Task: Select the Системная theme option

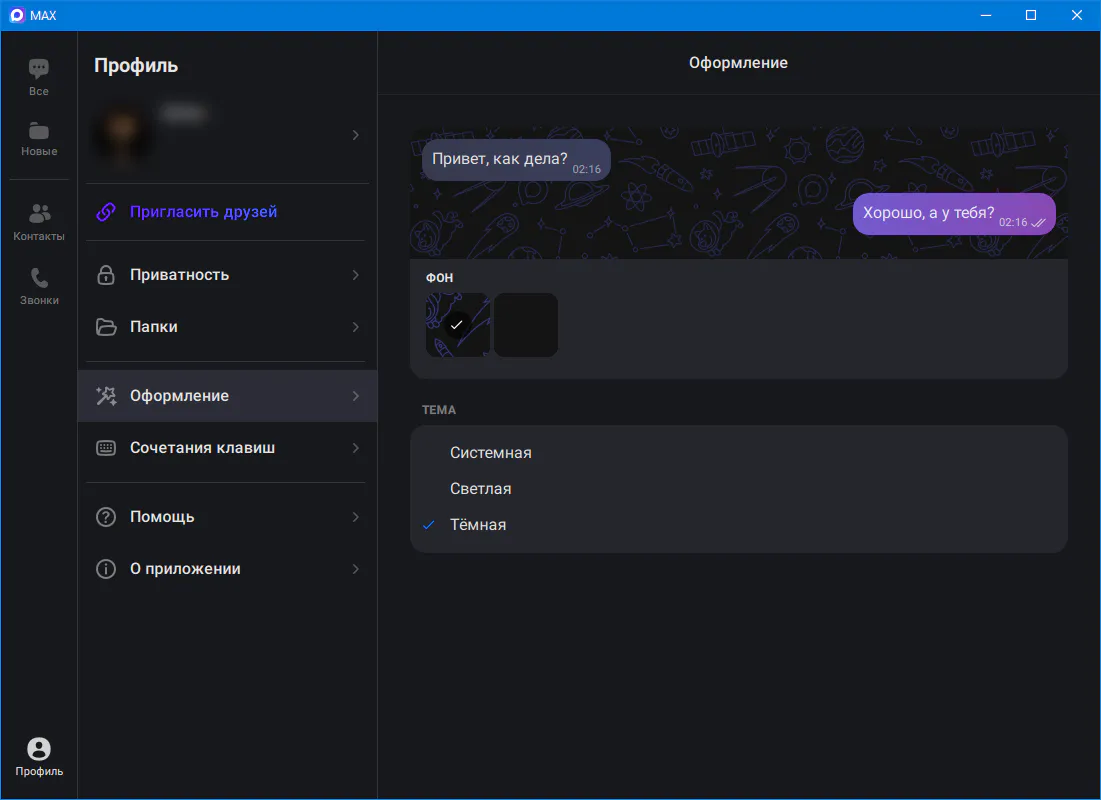Action: (491, 453)
